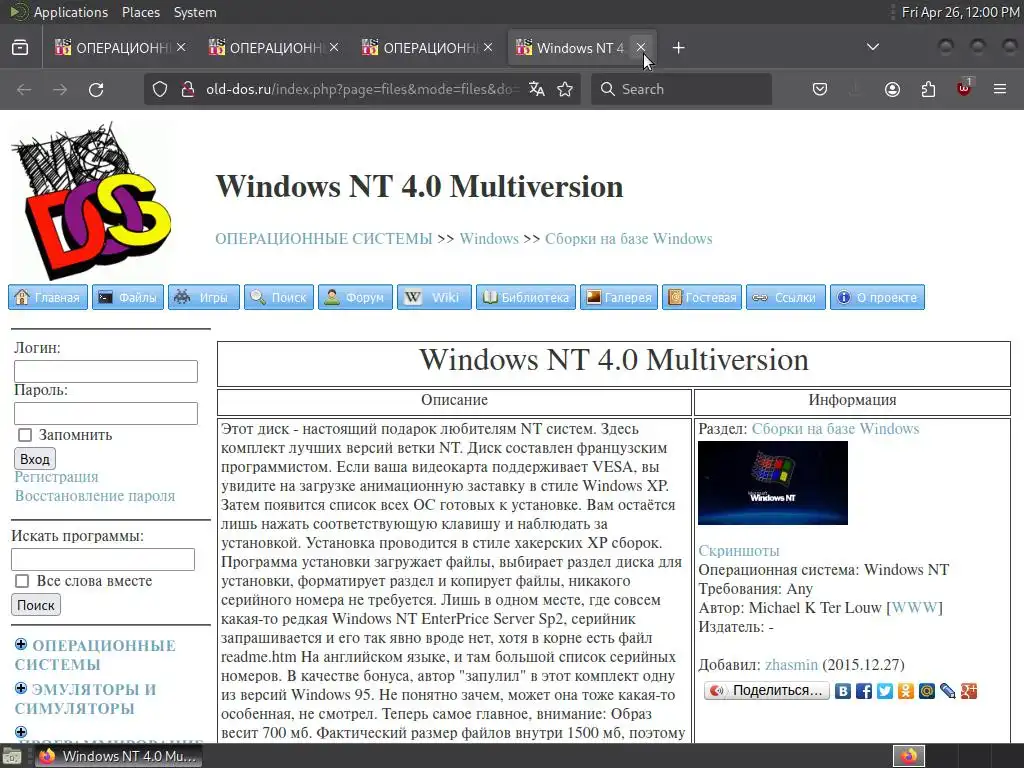This screenshot has width=1024, height=768.
Task: Open the Firefox hamburger menu
Action: tap(1000, 89)
